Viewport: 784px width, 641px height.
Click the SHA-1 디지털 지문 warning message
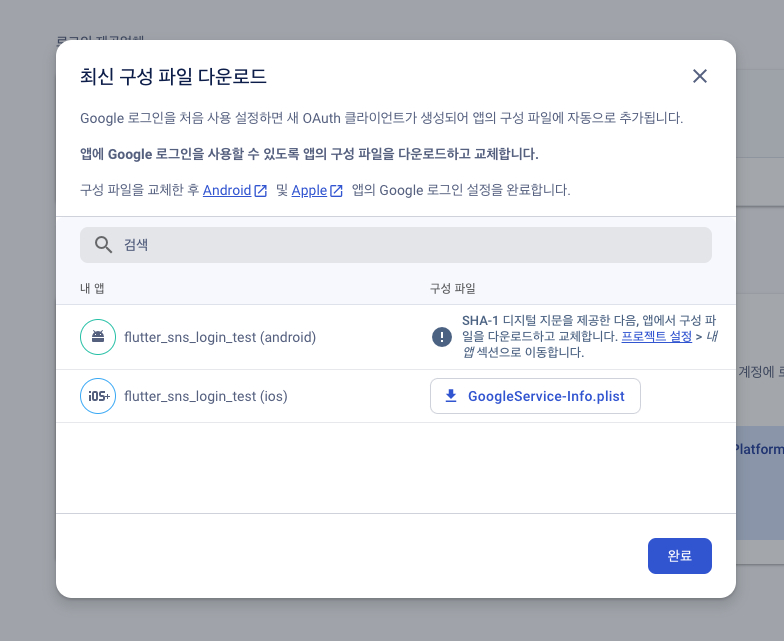pos(590,336)
